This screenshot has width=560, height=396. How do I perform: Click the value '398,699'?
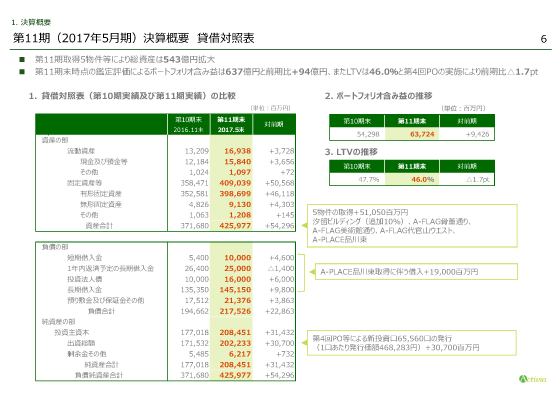click(x=235, y=194)
